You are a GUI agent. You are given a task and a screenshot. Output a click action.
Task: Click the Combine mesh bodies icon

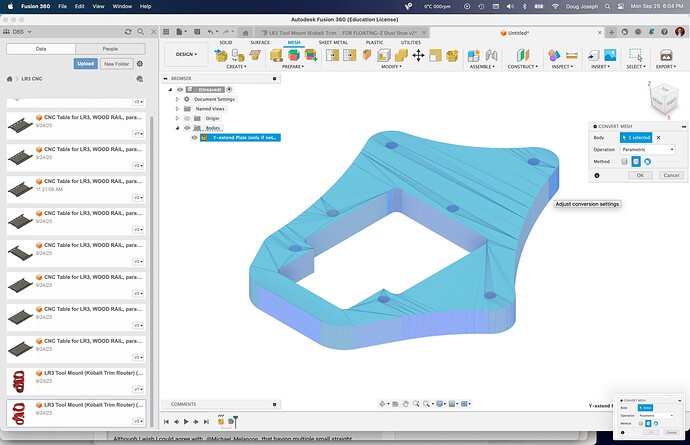401,55
